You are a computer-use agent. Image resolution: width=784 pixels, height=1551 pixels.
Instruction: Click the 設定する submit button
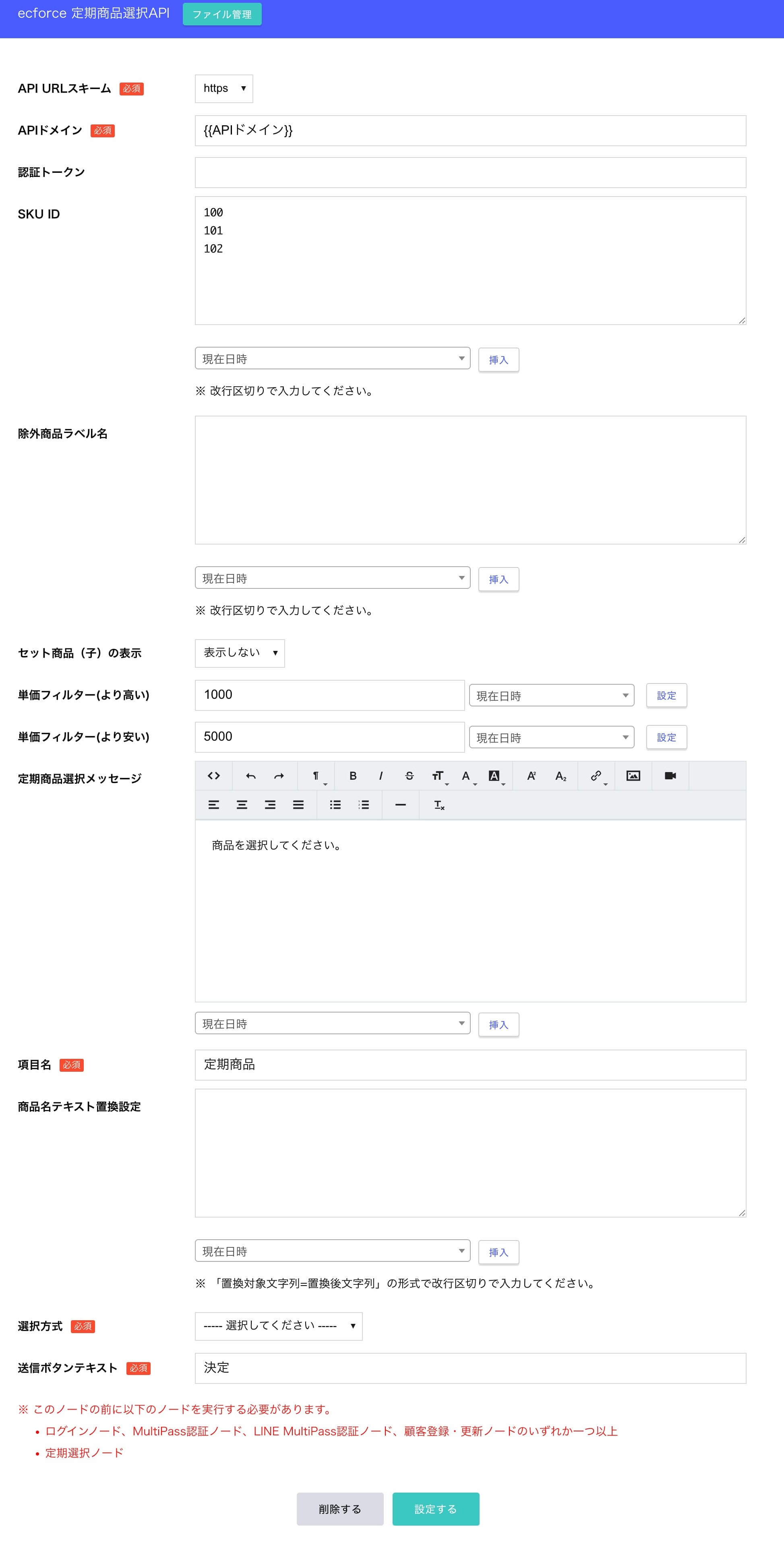click(x=436, y=1509)
